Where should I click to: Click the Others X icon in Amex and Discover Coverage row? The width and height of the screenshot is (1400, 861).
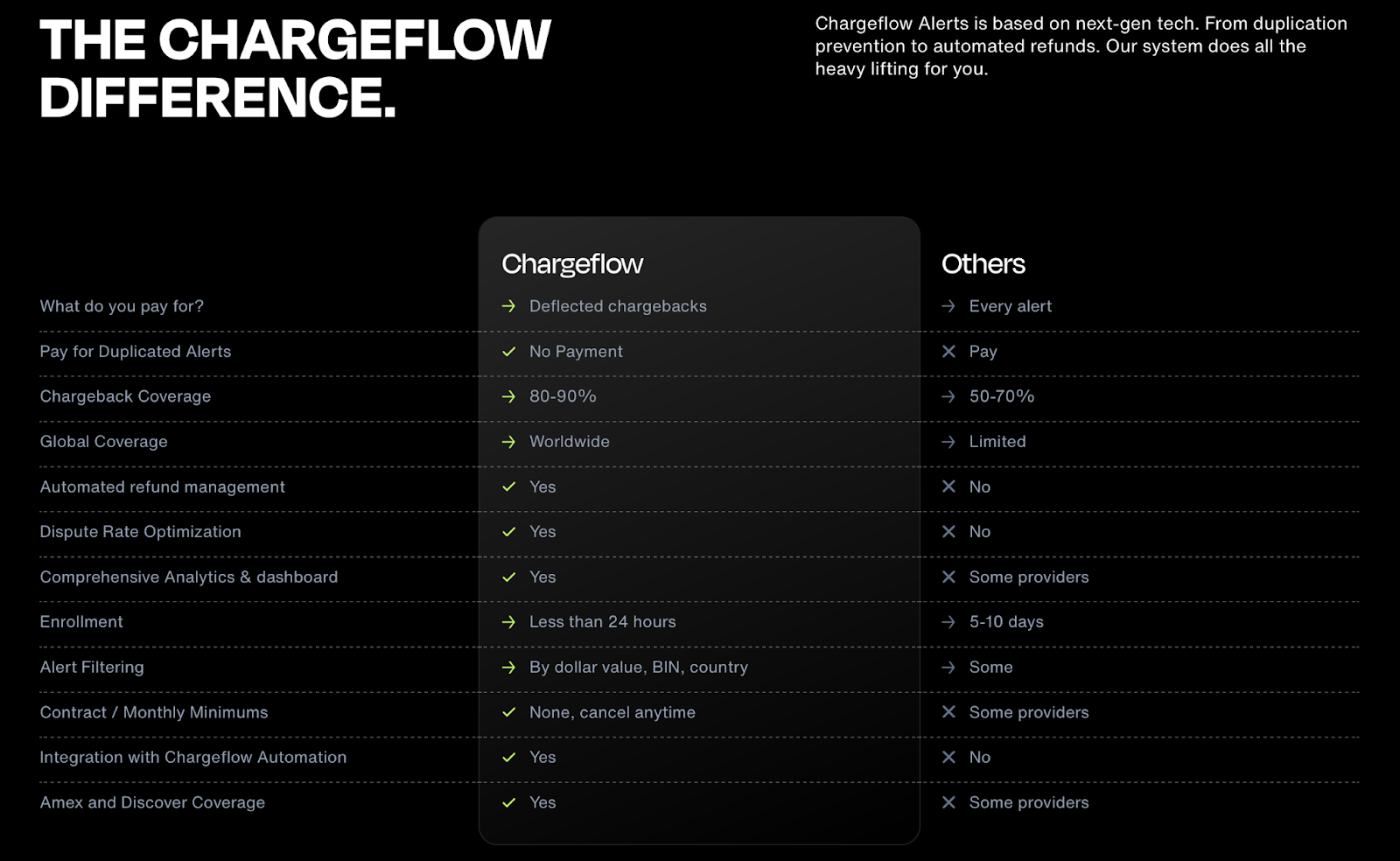point(948,802)
